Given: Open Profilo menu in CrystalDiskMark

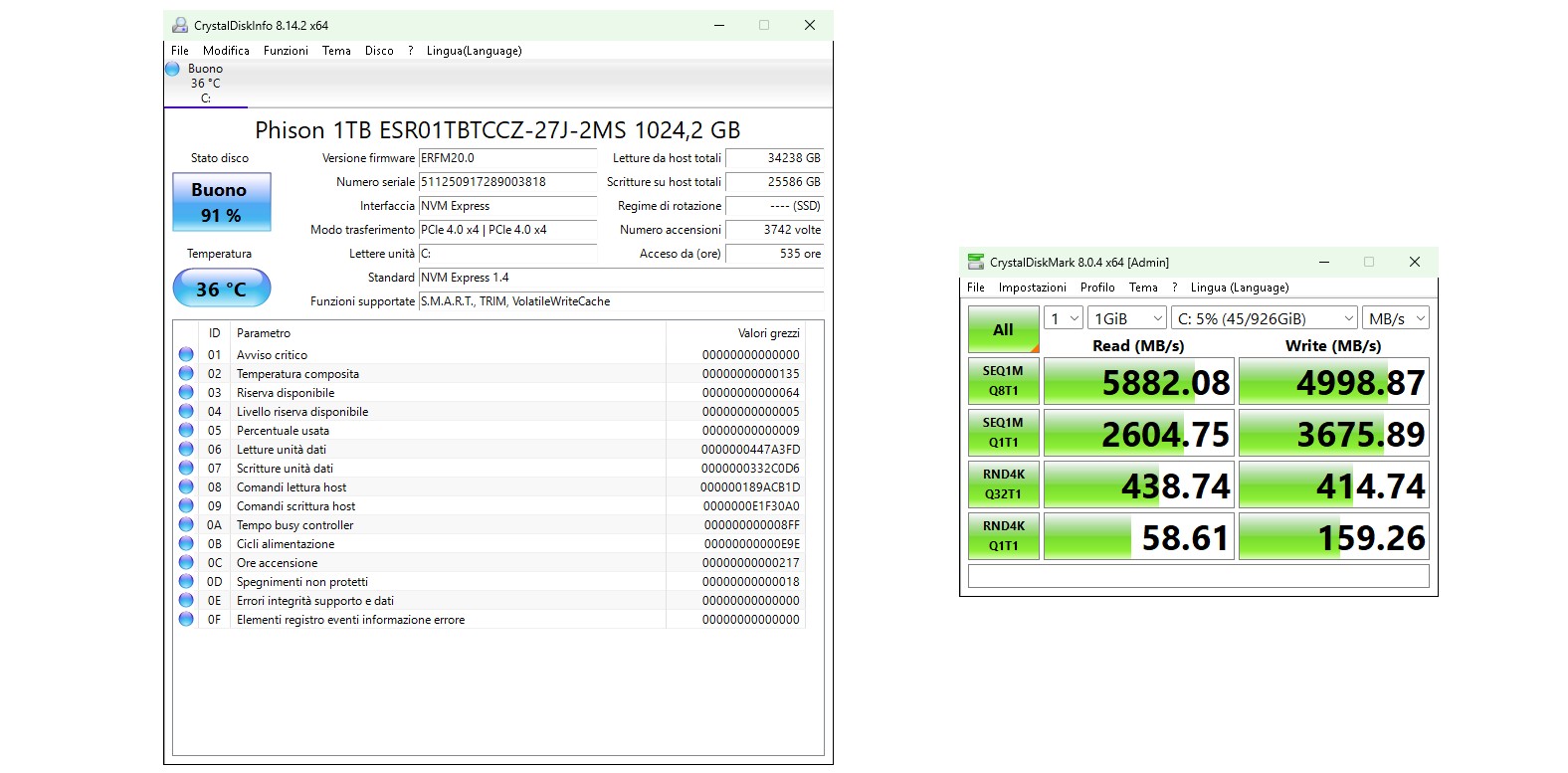Looking at the screenshot, I should pos(1097,288).
